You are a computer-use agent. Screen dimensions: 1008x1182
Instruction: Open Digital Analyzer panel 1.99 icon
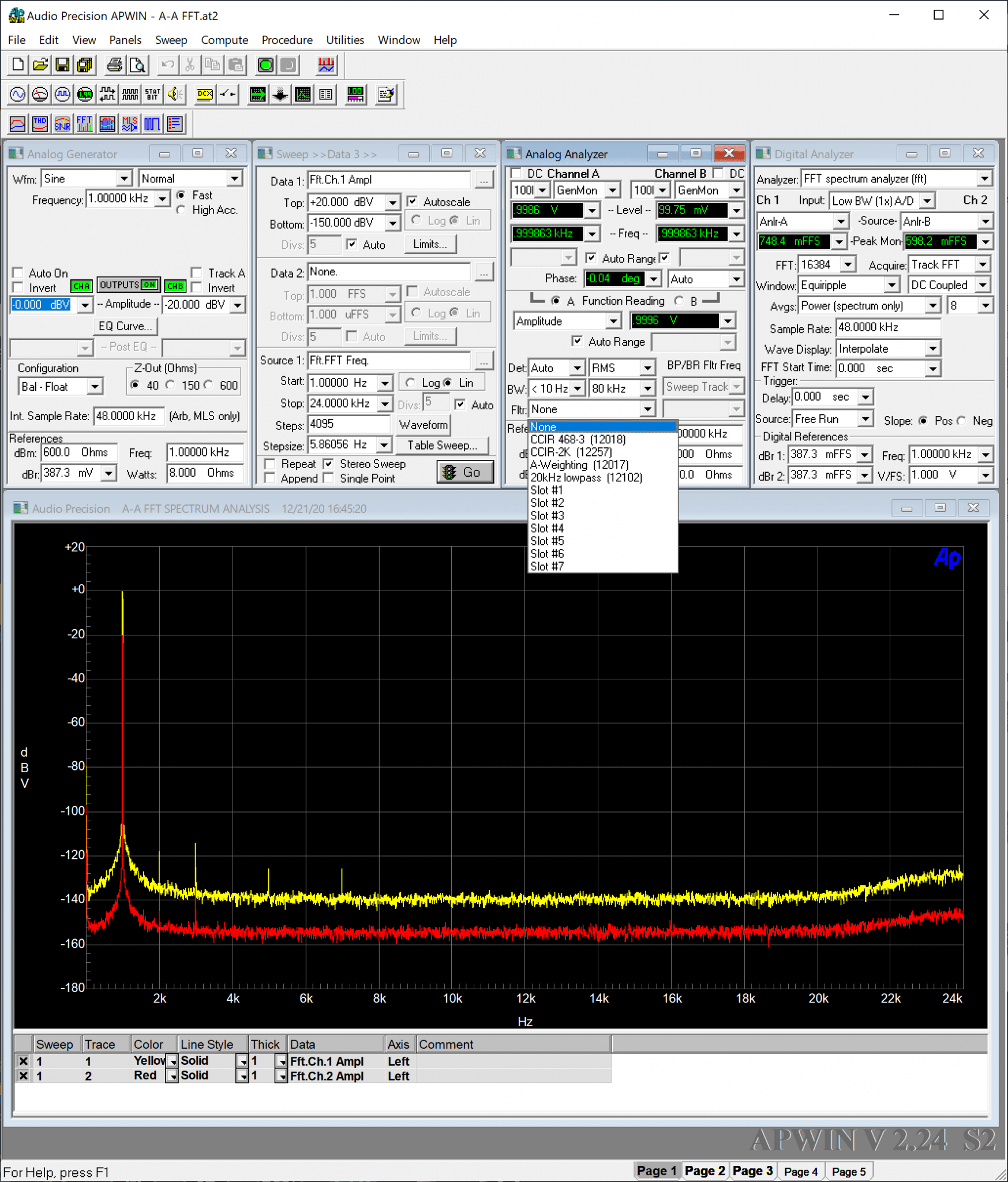[x=85, y=94]
